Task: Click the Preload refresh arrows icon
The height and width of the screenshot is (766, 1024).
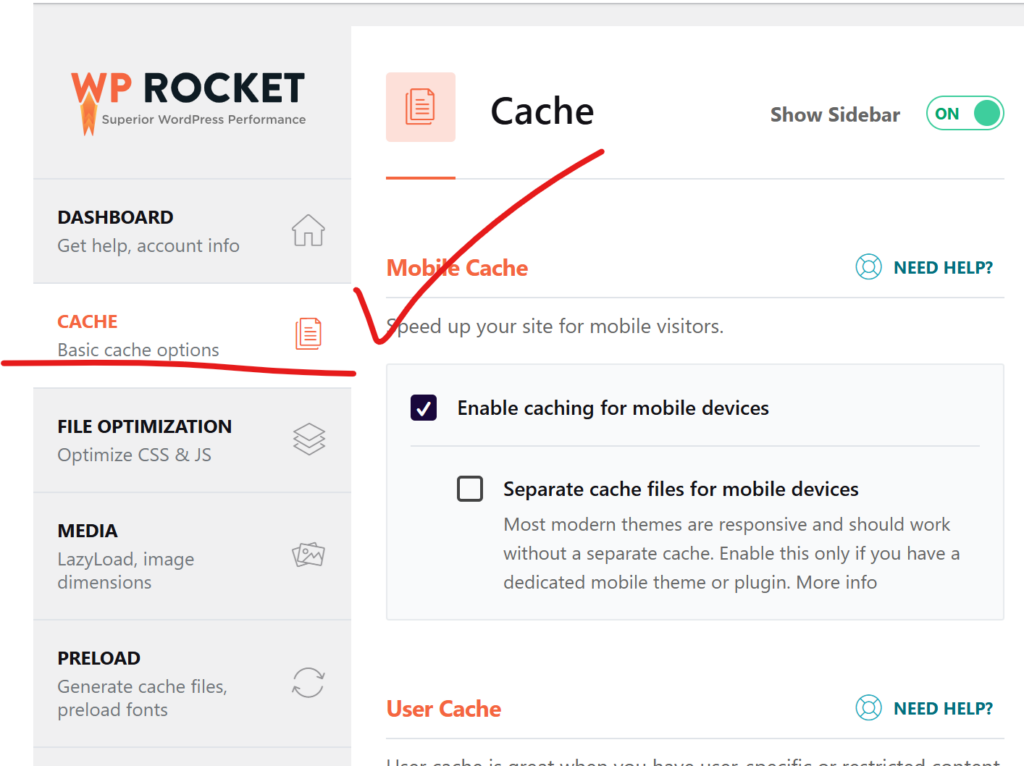Action: coord(308,682)
